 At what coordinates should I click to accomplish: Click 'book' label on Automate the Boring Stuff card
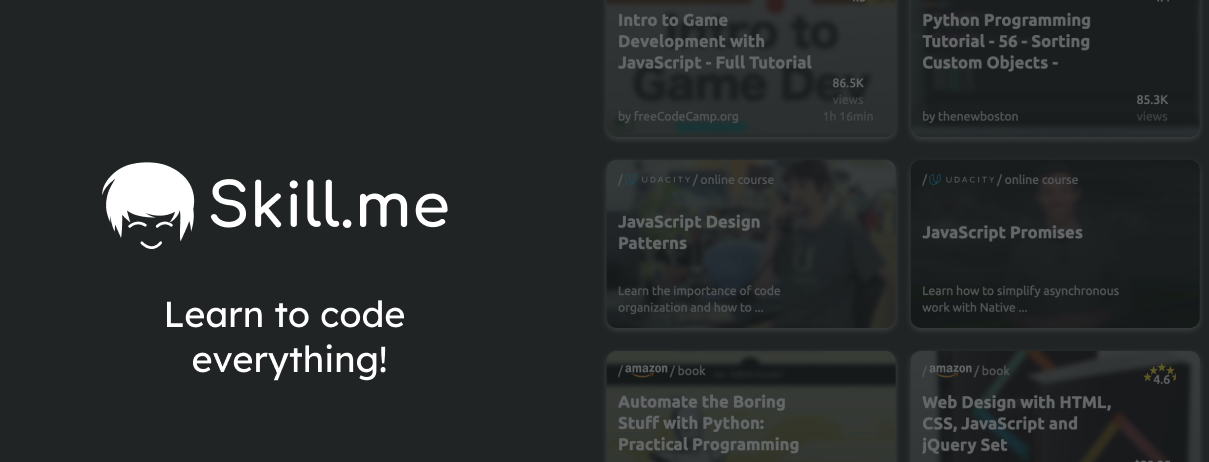pyautogui.click(x=692, y=371)
